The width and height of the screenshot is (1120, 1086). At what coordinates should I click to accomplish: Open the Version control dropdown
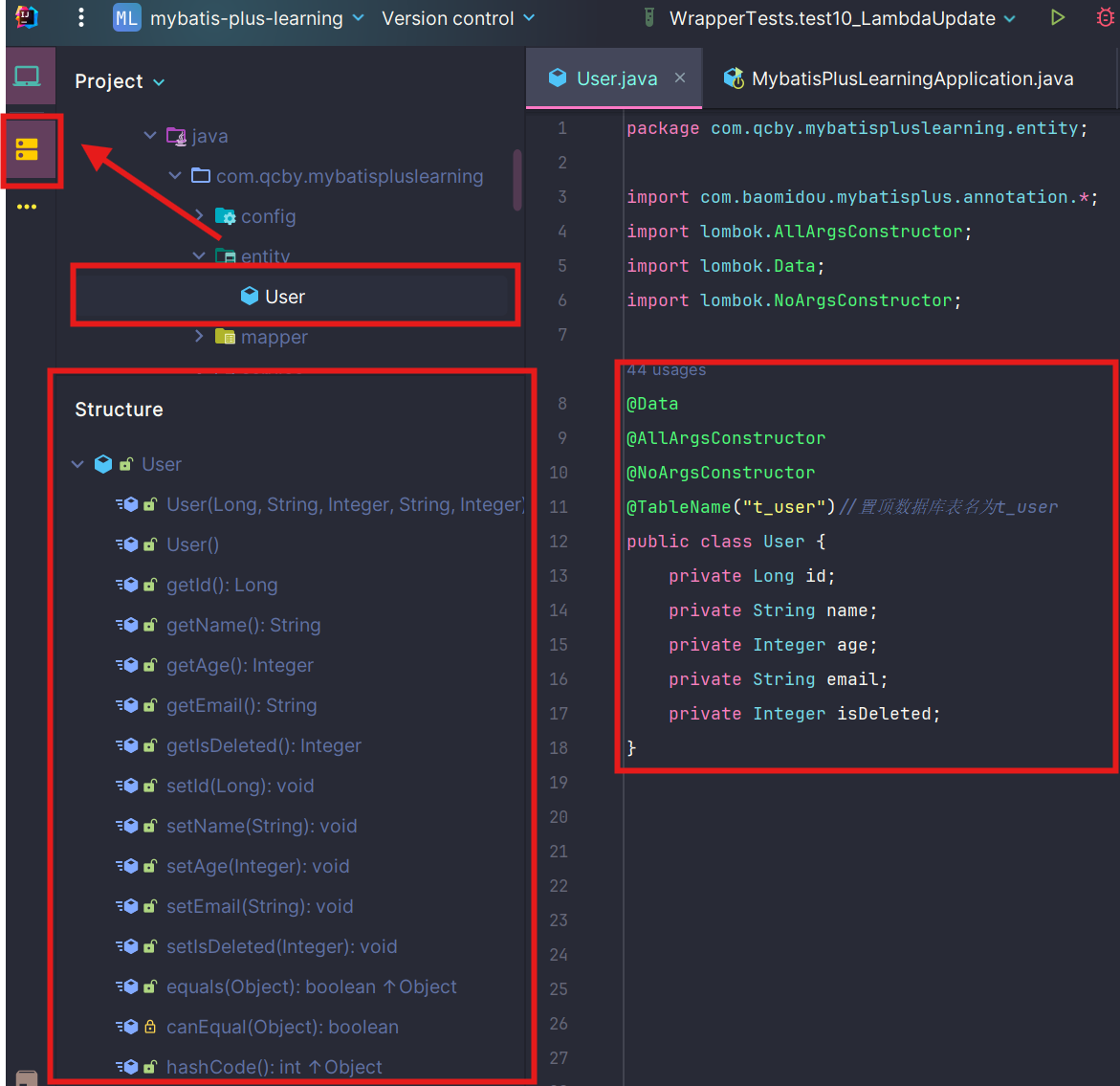[x=458, y=18]
